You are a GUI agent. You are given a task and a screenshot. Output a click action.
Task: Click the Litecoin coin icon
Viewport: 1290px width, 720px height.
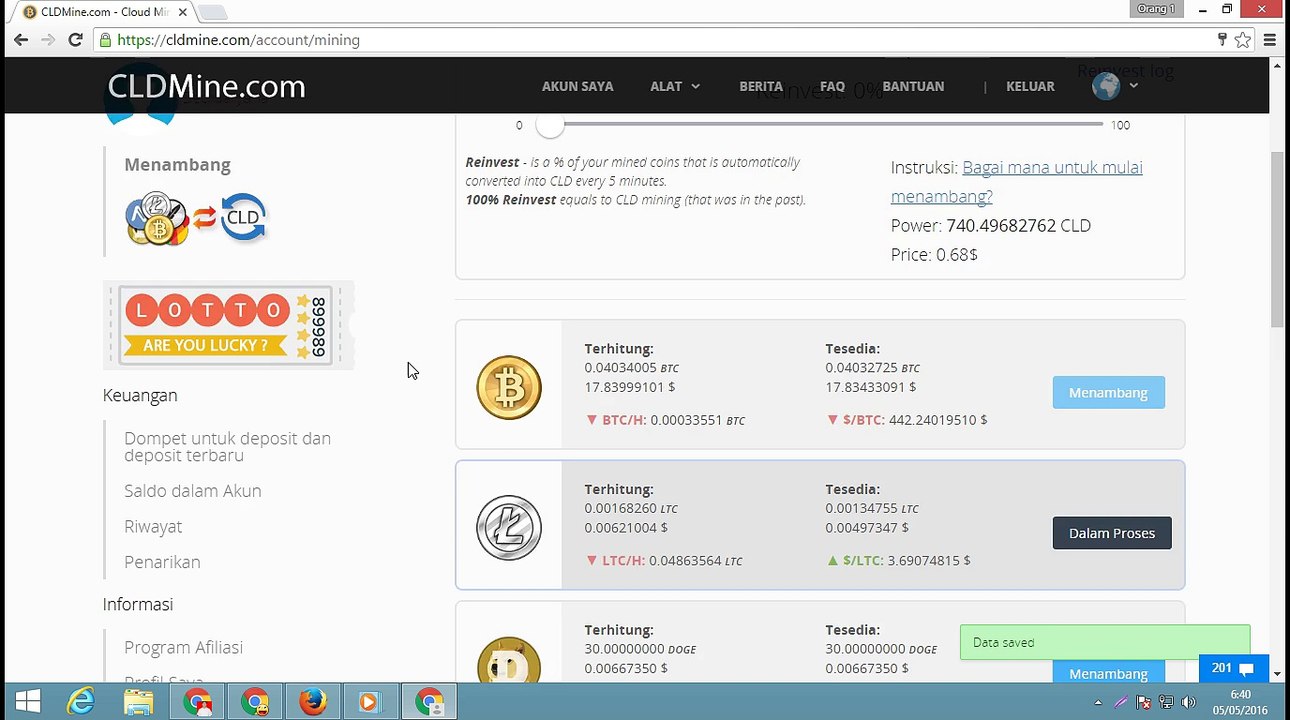(x=509, y=528)
